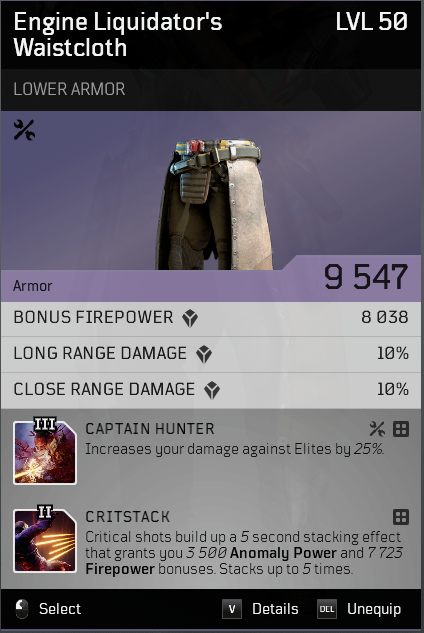Click the Unequip label

[374, 609]
